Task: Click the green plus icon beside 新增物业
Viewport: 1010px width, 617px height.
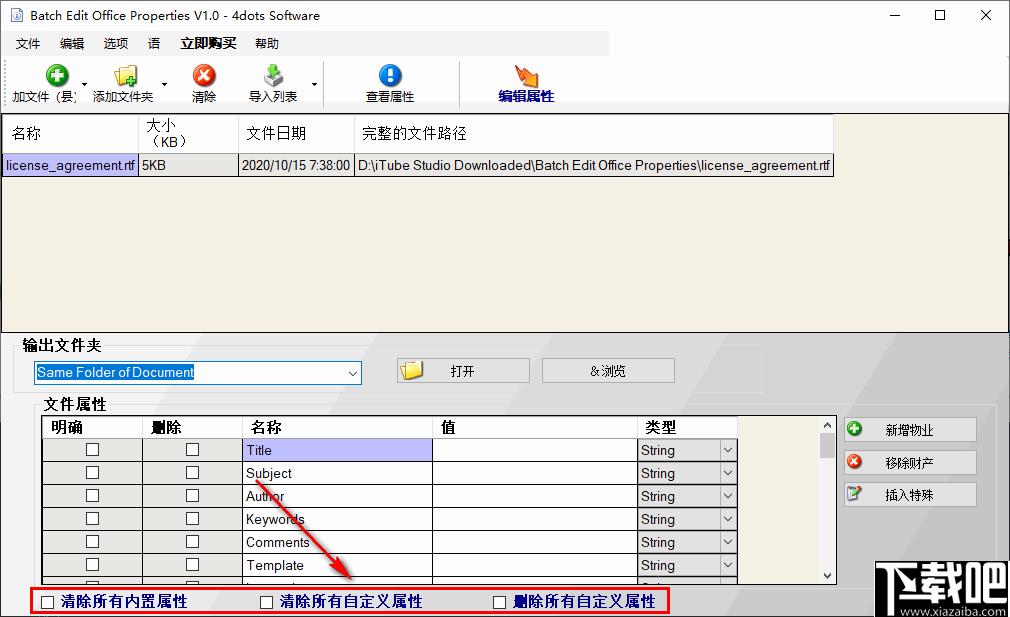Action: tap(854, 428)
